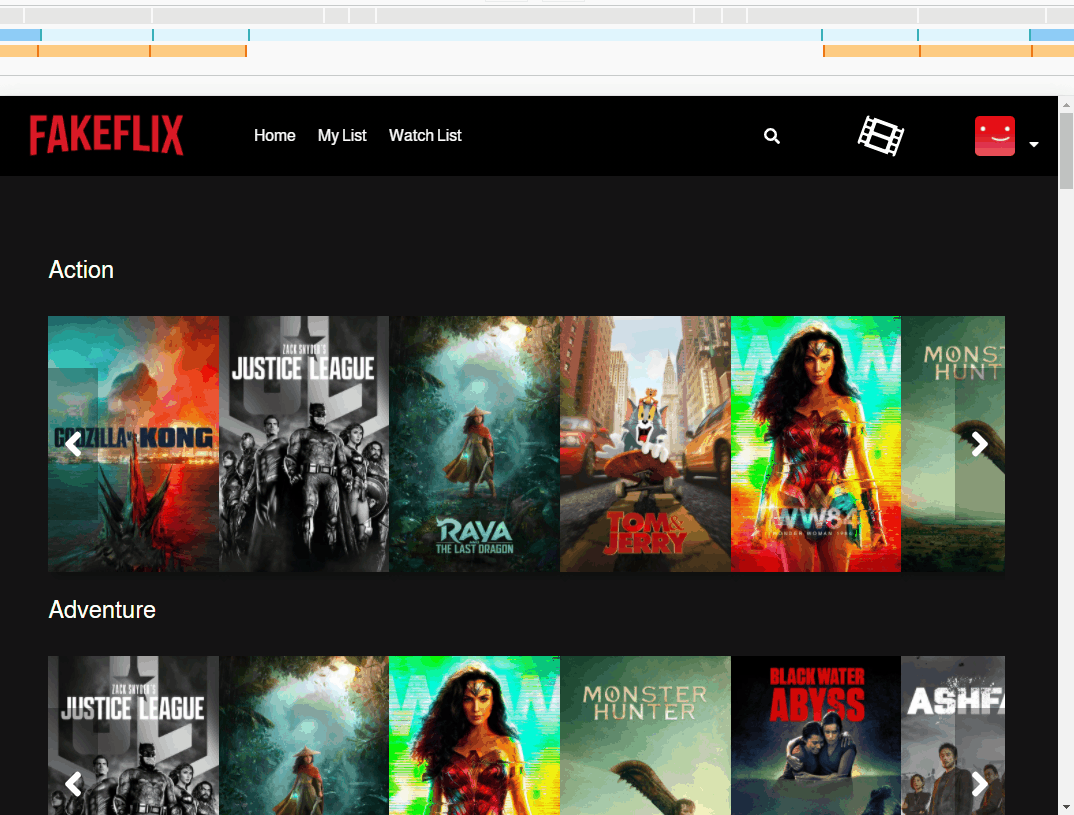This screenshot has height=815, width=1074.
Task: Open Watch List page
Action: click(425, 136)
